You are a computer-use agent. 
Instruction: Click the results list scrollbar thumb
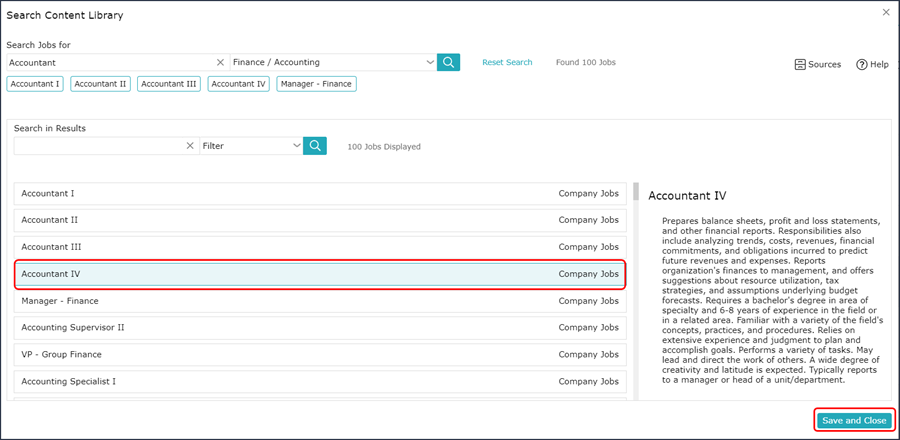(x=635, y=191)
